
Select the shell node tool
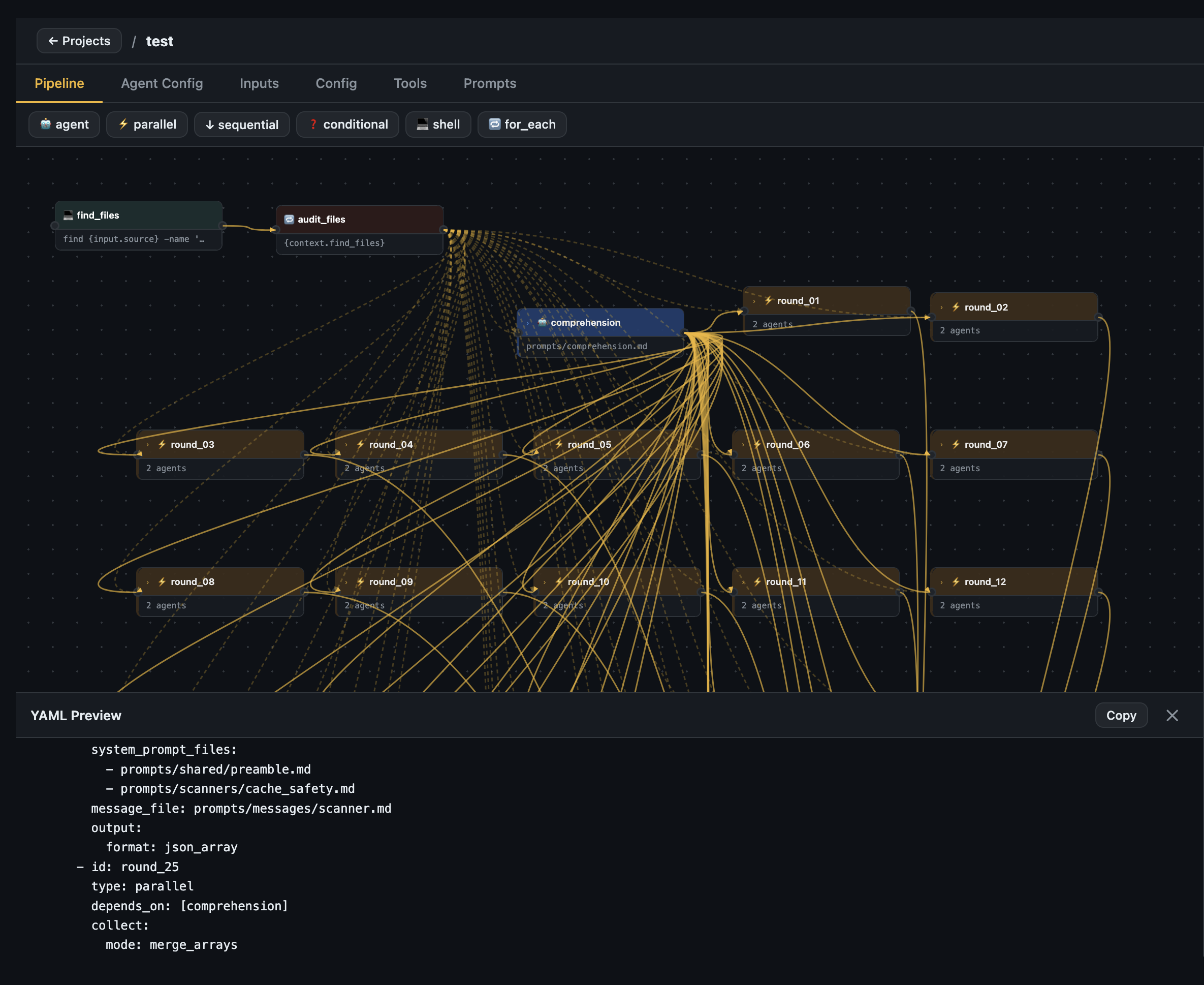pos(438,124)
